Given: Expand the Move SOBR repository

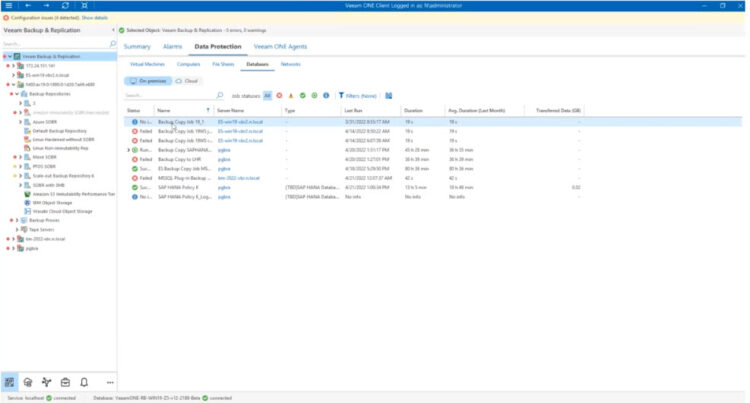Looking at the screenshot, I should 21,157.
